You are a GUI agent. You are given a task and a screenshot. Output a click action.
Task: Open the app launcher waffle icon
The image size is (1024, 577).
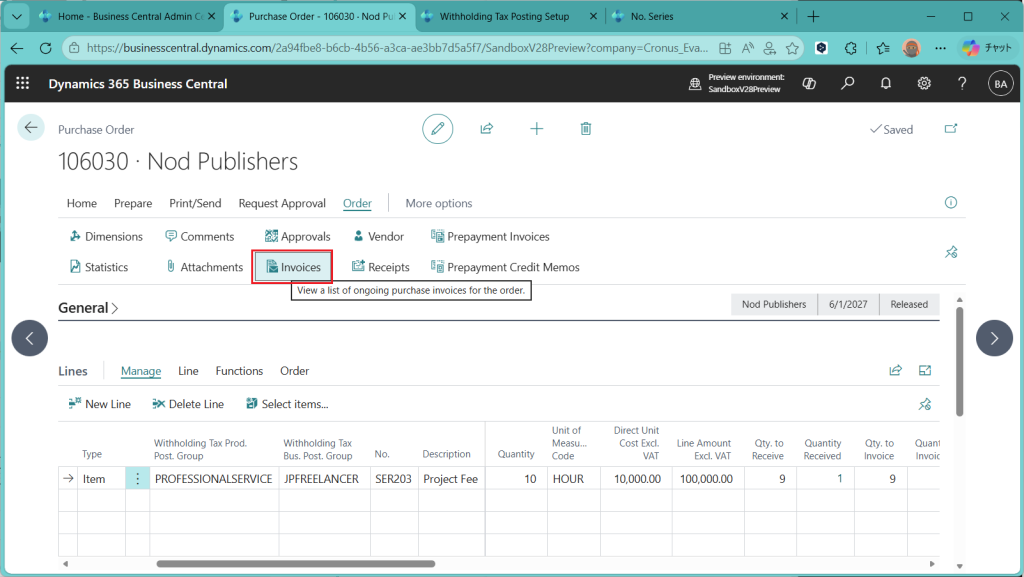[23, 84]
